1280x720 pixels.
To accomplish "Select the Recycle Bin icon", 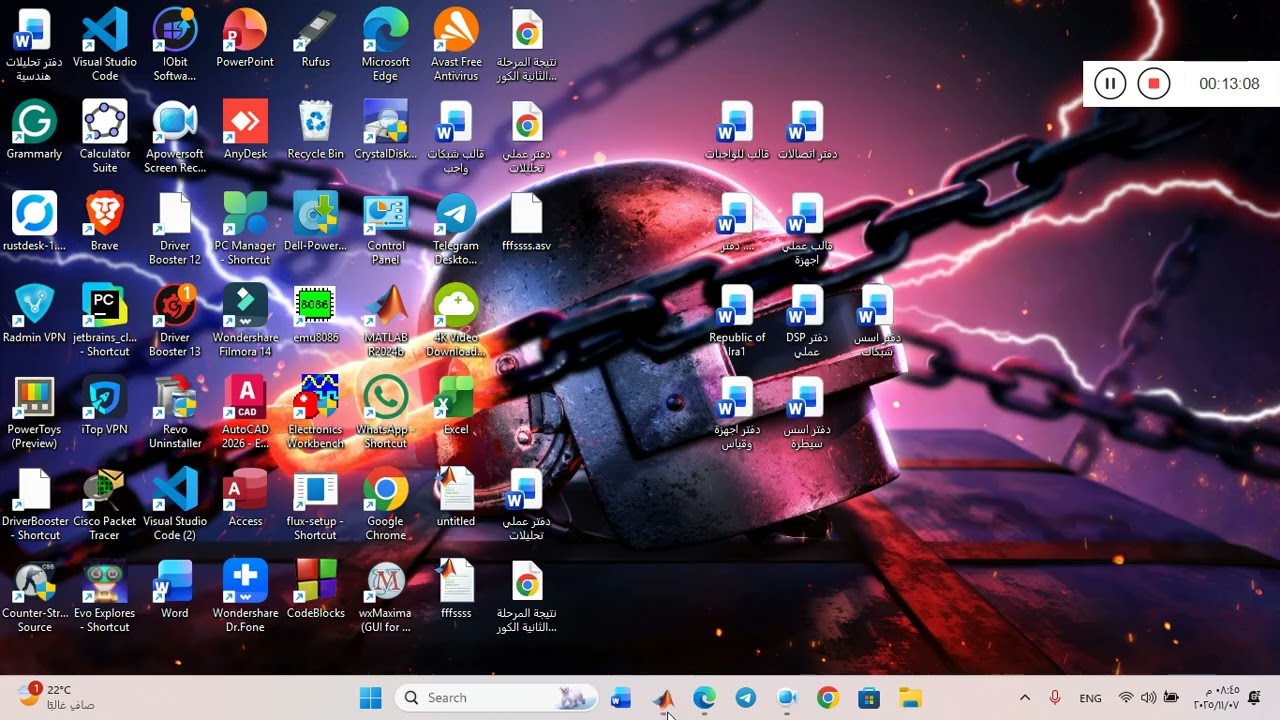I will [315, 131].
